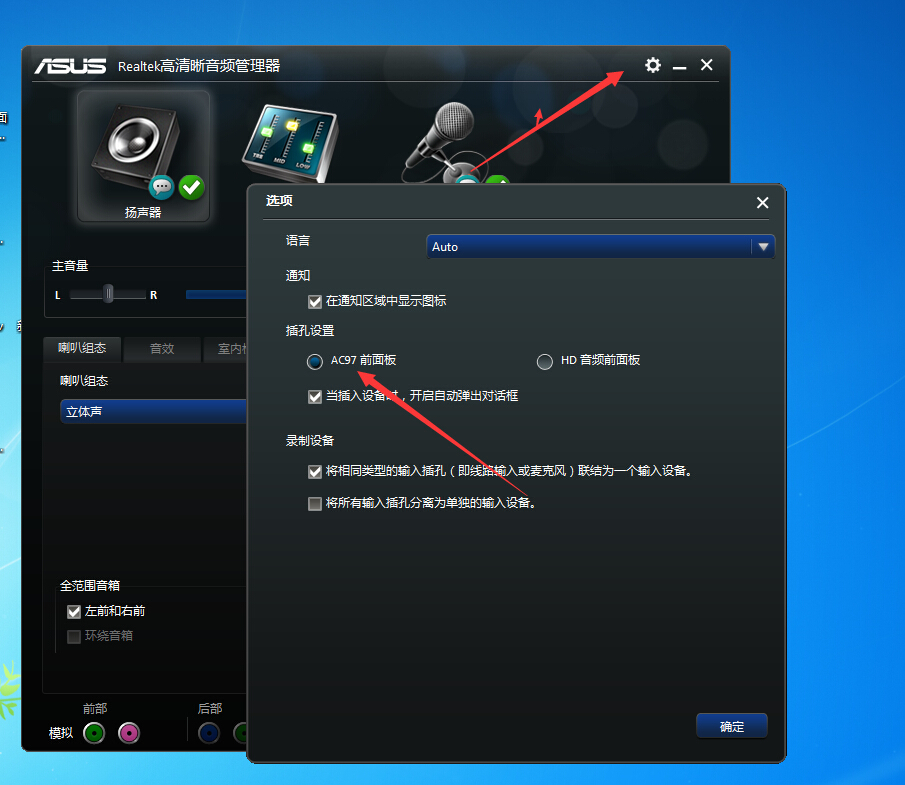The height and width of the screenshot is (785, 905).
Task: Enable 将所有输入插孔分离 checkbox
Action: tap(315, 504)
